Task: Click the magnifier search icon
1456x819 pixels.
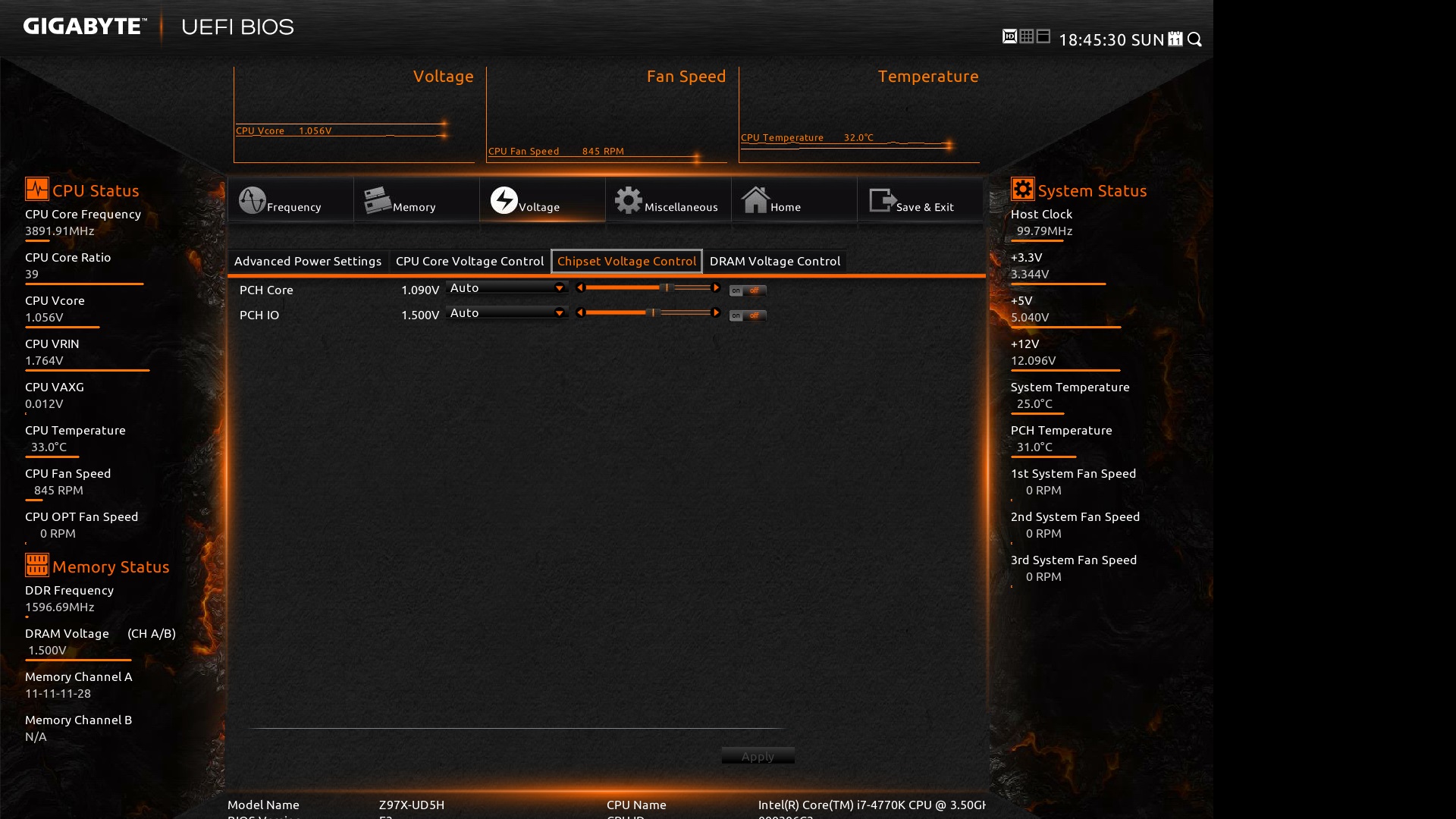Action: pos(1195,39)
